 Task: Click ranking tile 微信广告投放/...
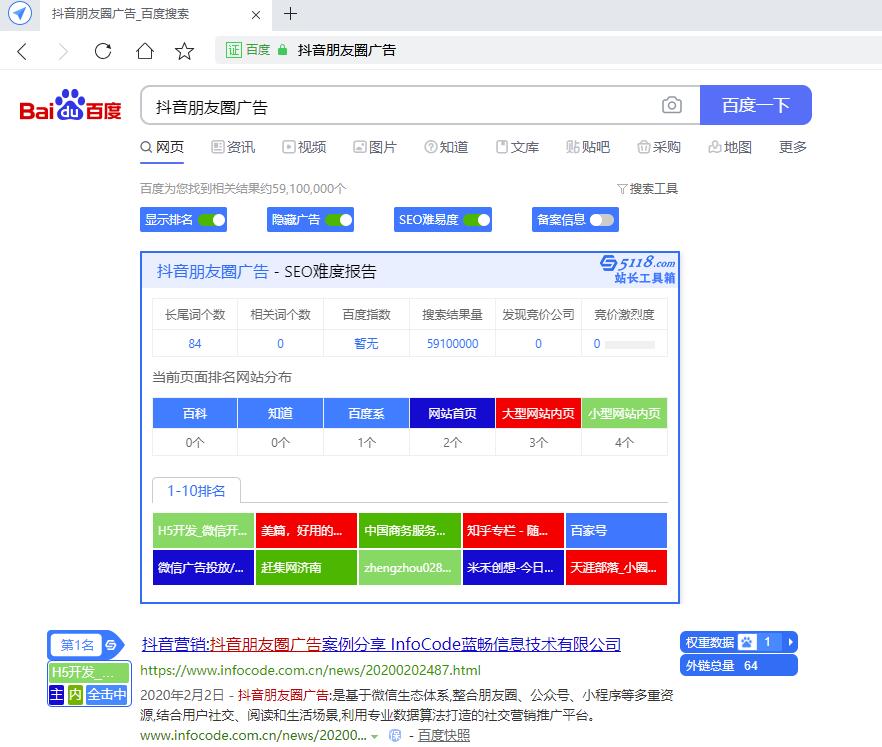(203, 568)
